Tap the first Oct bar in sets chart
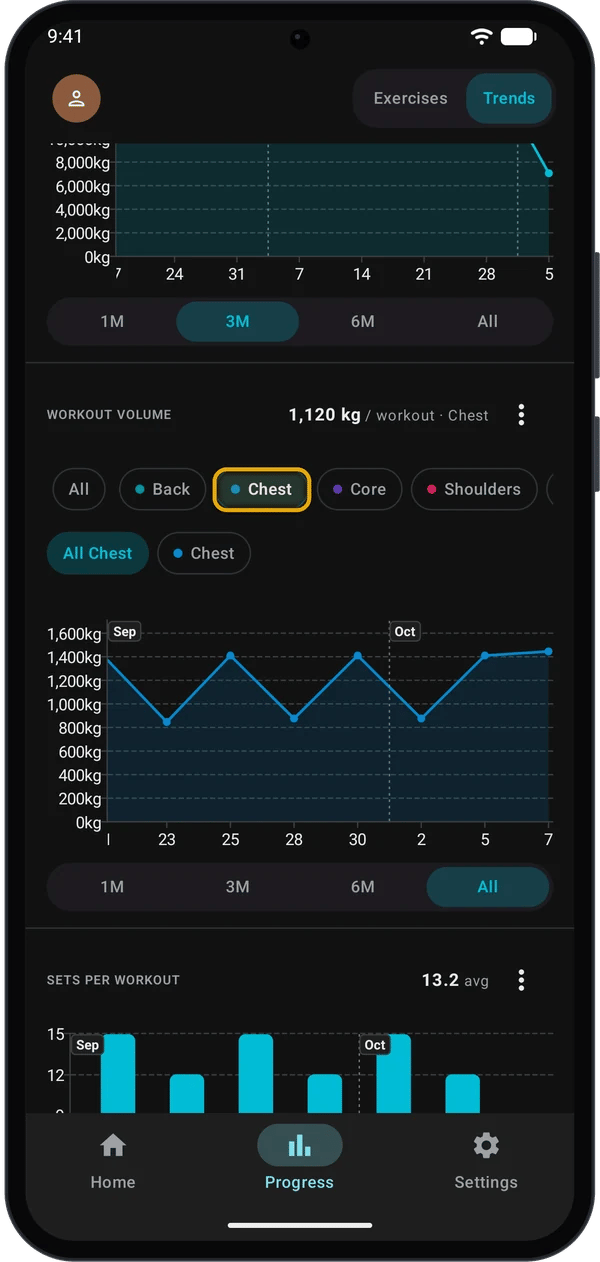Image resolution: width=600 pixels, height=1262 pixels. (x=393, y=1074)
